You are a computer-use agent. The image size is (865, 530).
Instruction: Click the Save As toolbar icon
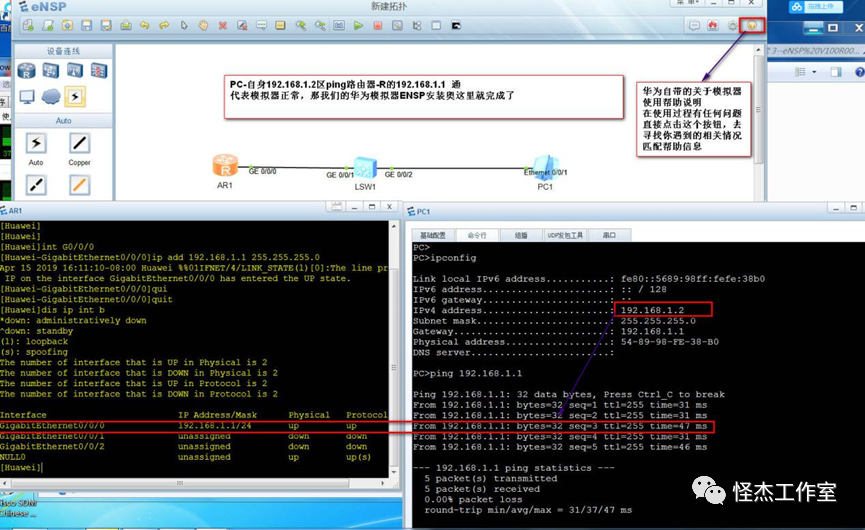[x=106, y=25]
